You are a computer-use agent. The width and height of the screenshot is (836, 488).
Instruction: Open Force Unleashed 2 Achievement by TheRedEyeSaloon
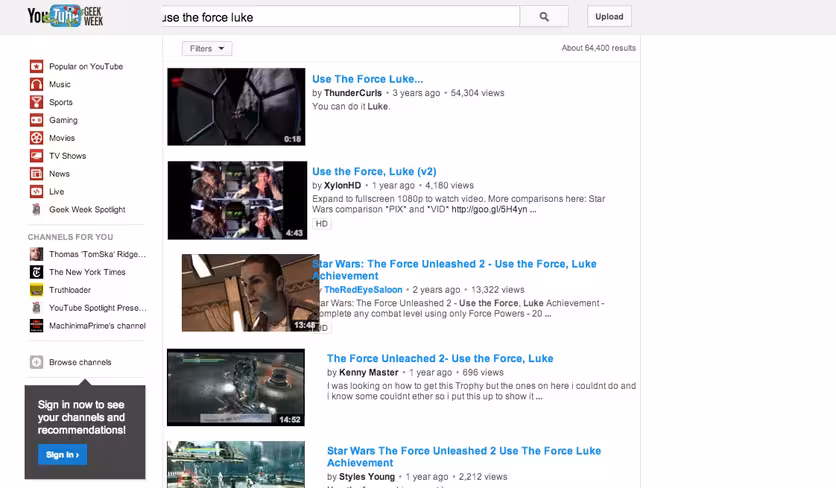click(454, 269)
